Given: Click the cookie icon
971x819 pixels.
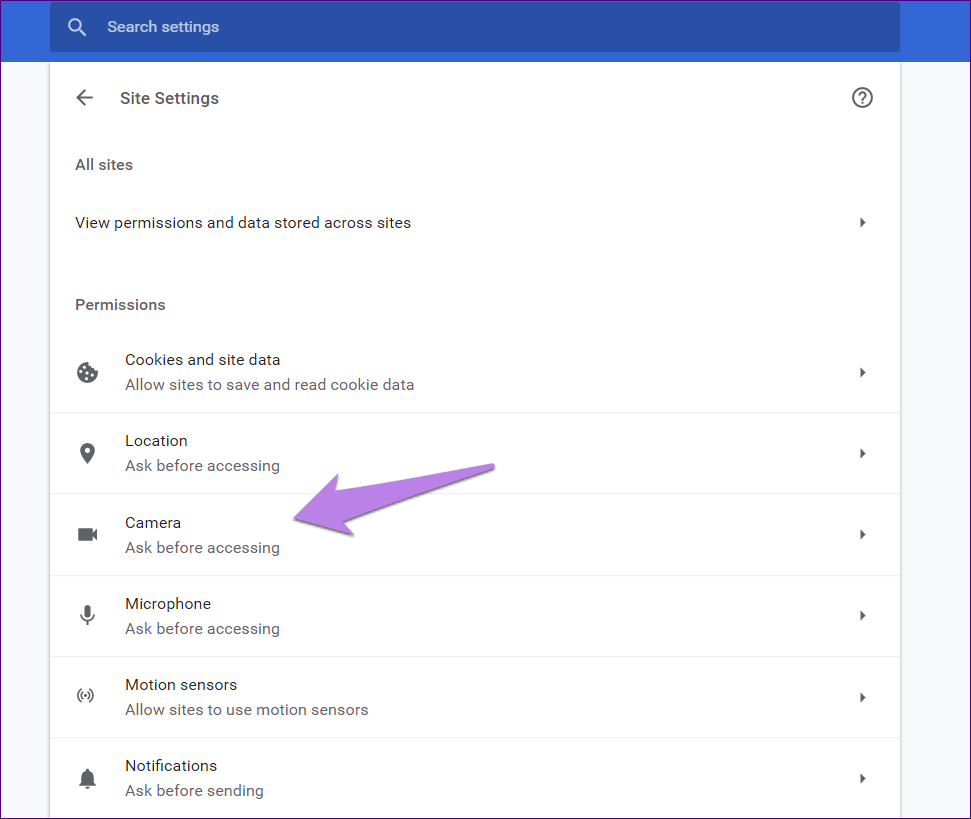Looking at the screenshot, I should (x=88, y=373).
